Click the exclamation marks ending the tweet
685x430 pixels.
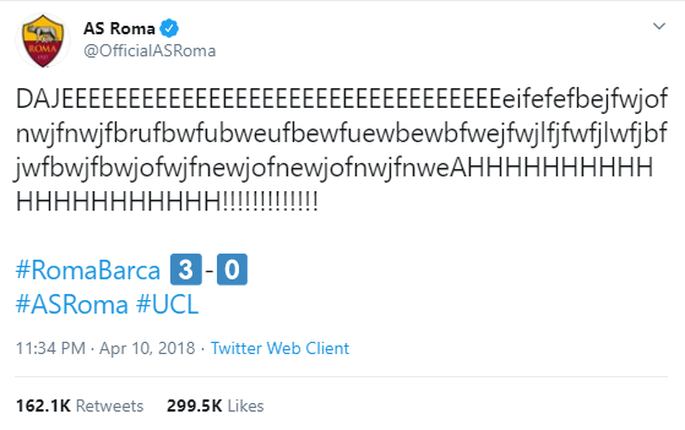coord(270,201)
